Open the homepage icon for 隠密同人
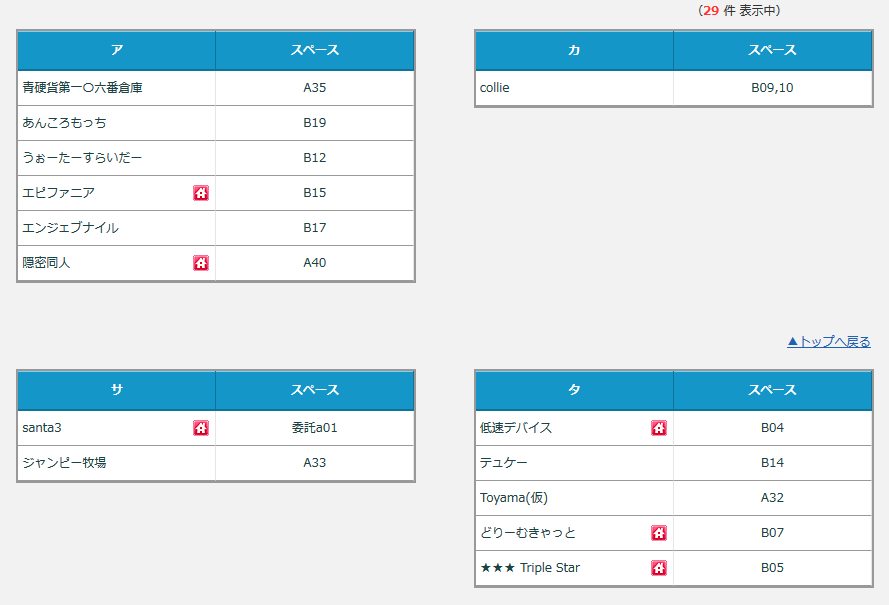Viewport: 889px width, 605px height. (x=201, y=263)
